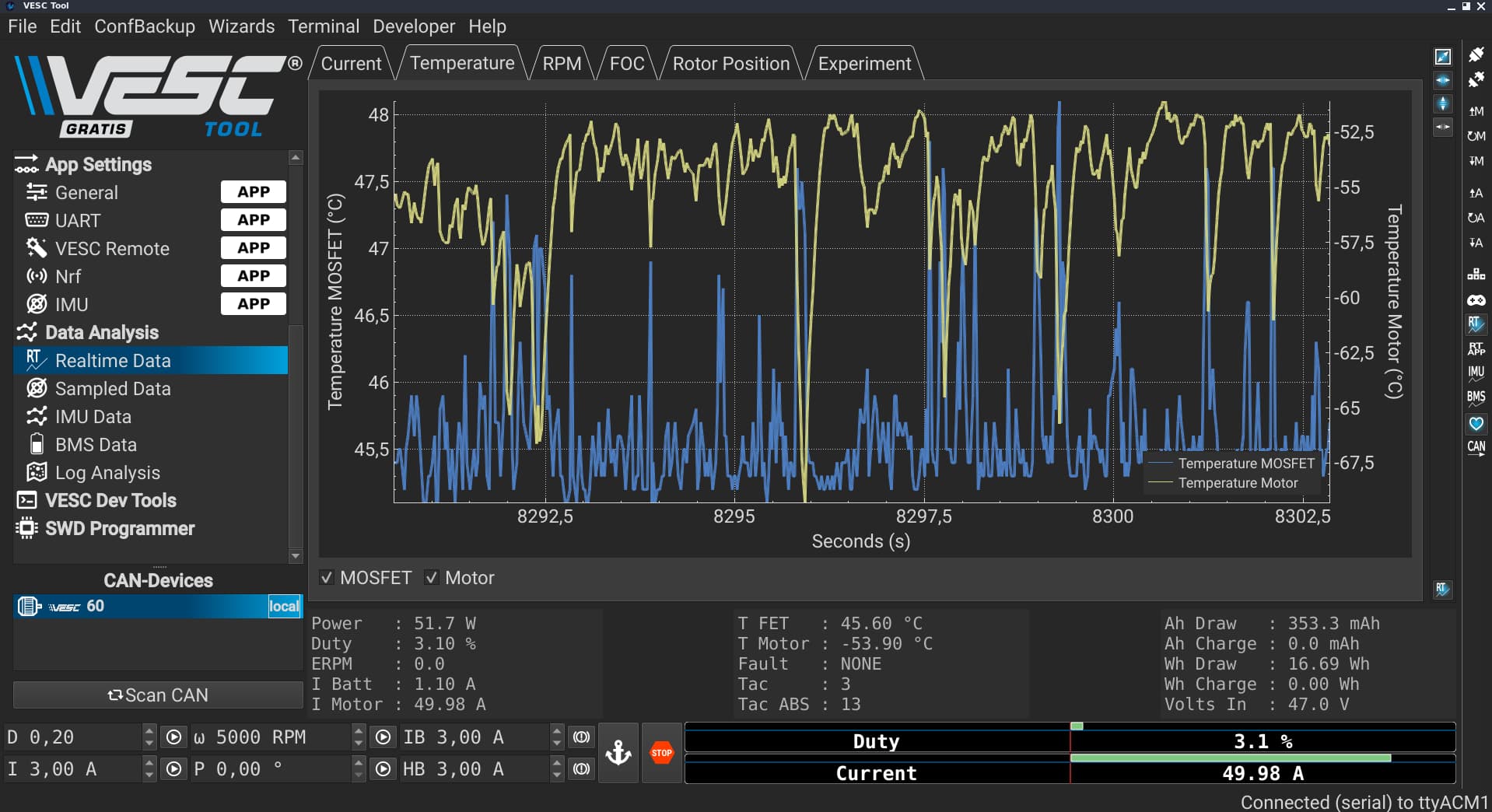Click the IB brake current input field
Screen dimensions: 1492x812
(x=475, y=737)
